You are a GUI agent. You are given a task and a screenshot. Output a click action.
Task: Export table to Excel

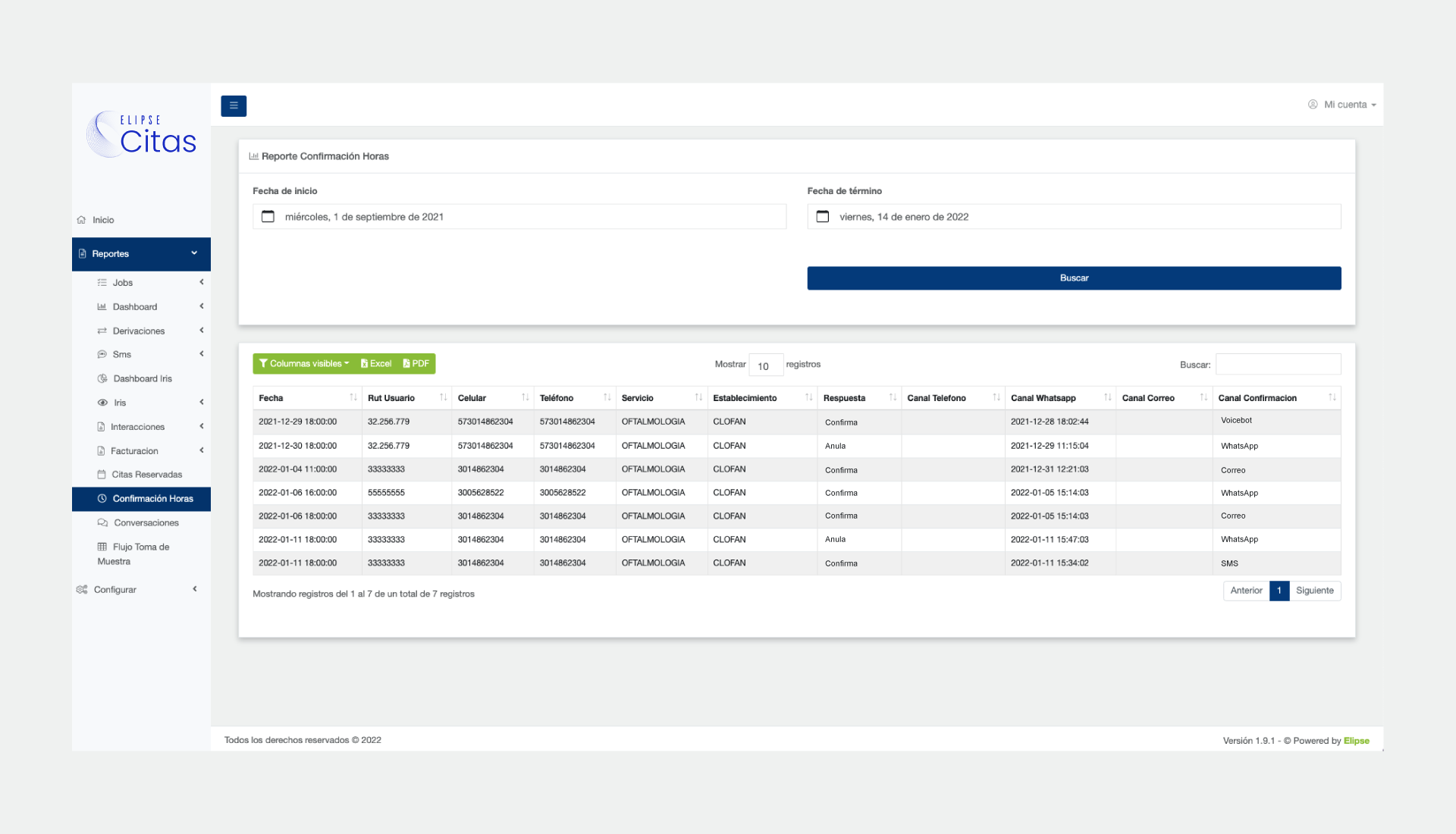click(376, 364)
